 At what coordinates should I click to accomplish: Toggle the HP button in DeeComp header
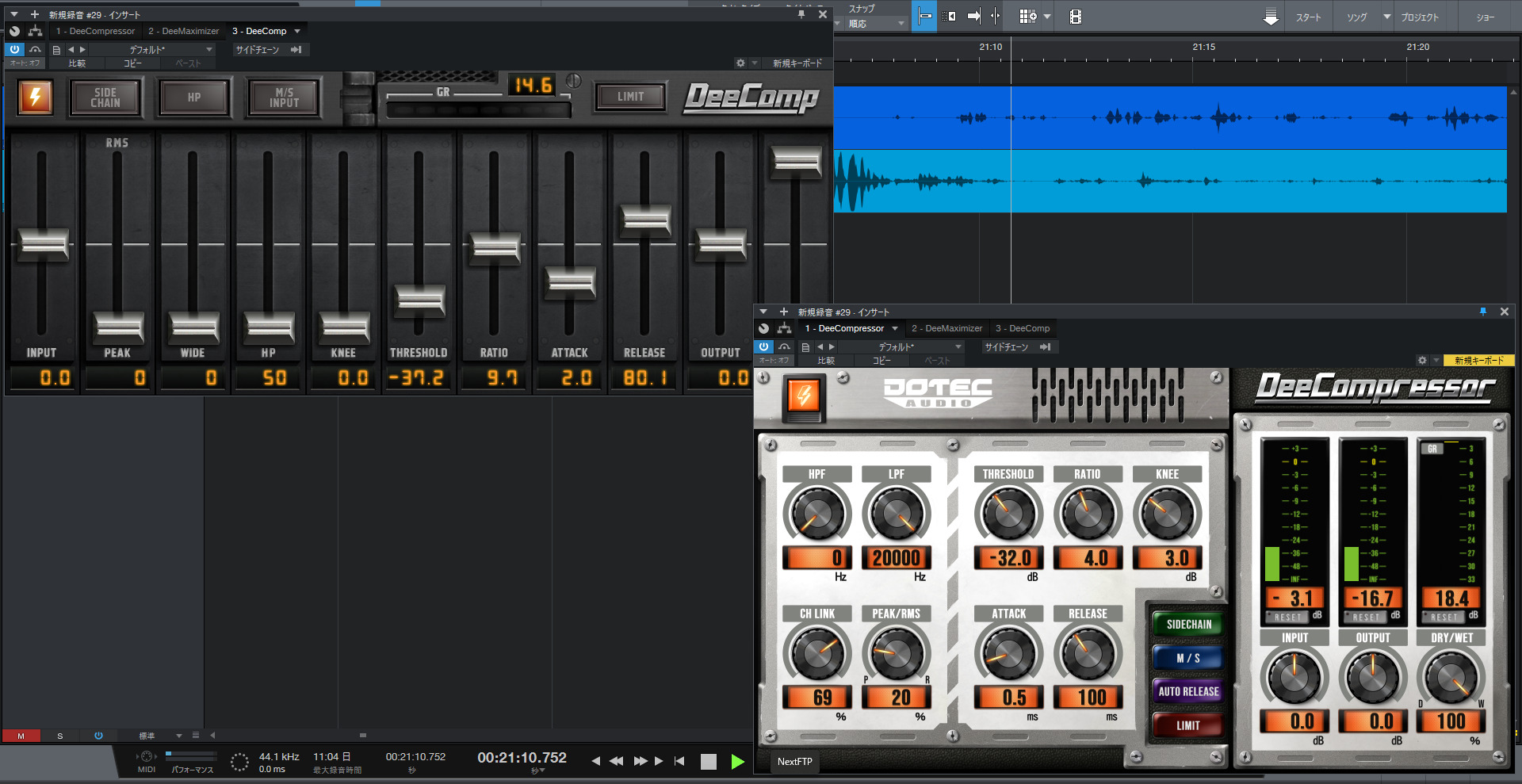(194, 98)
